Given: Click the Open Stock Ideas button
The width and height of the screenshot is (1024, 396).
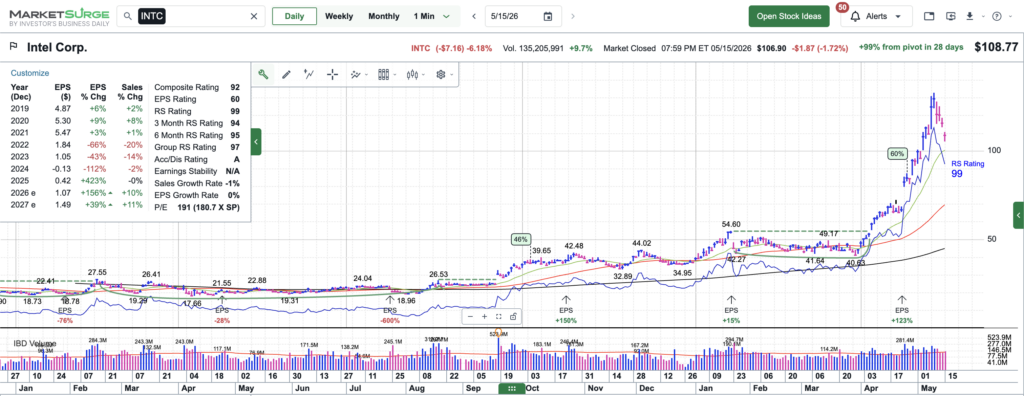Looking at the screenshot, I should pos(789,16).
